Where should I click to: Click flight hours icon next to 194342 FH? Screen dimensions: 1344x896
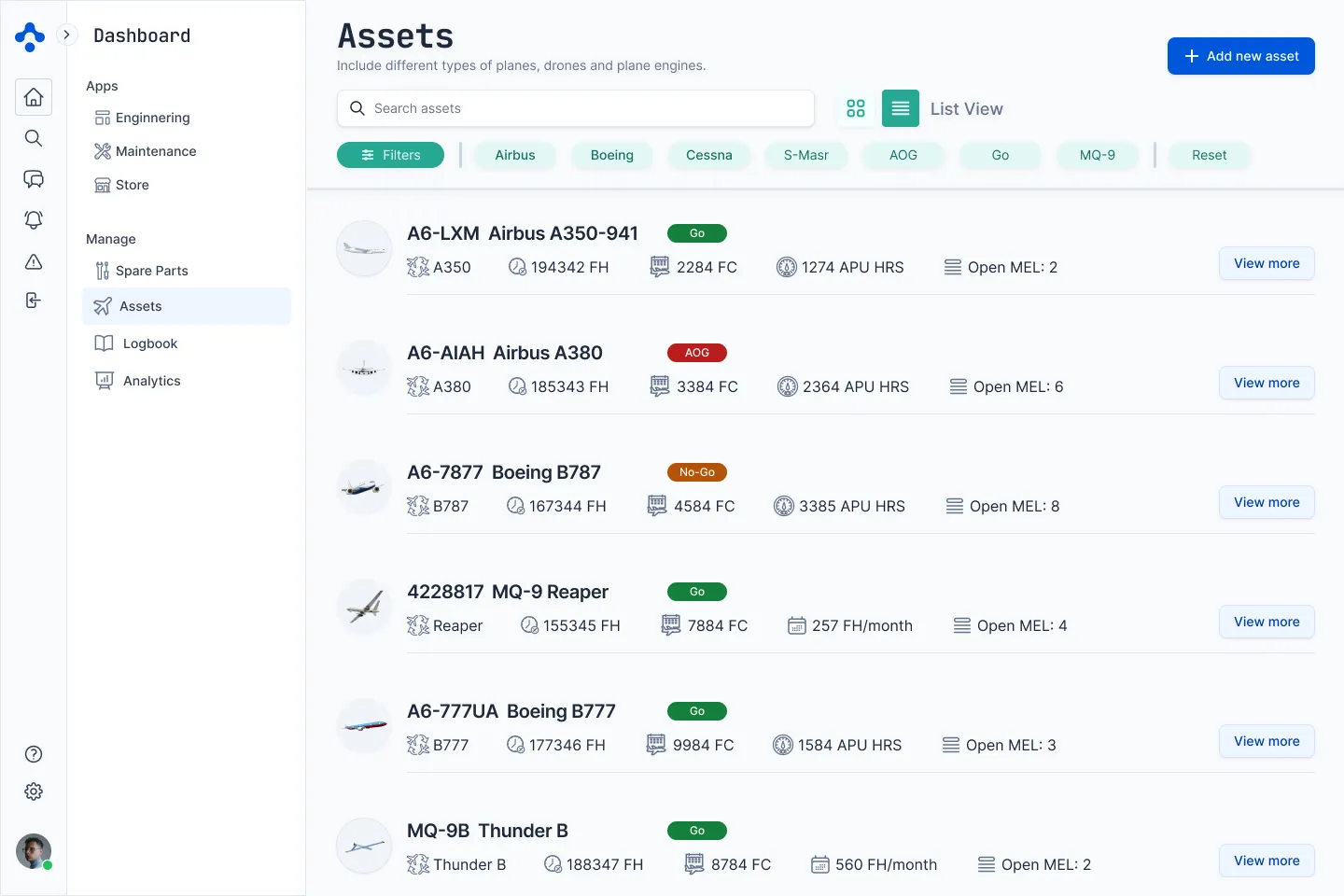click(x=517, y=267)
